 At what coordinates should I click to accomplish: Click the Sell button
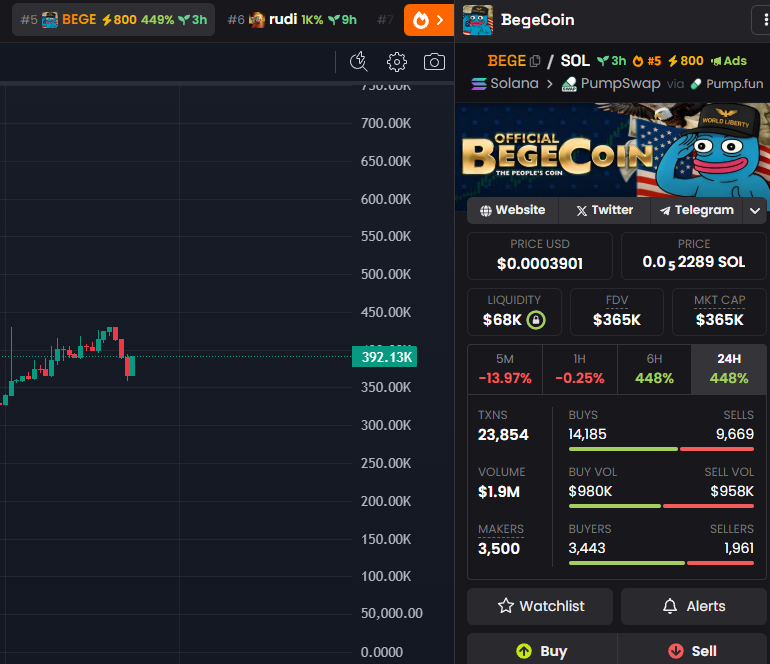click(692, 651)
